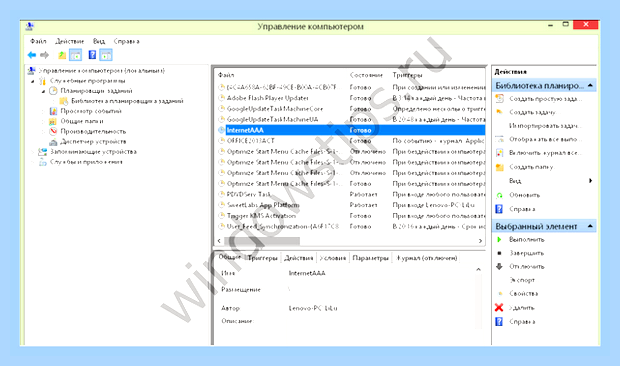Toggle the action pane toolbar icon
This screenshot has height=366, width=620.
[x=106, y=55]
